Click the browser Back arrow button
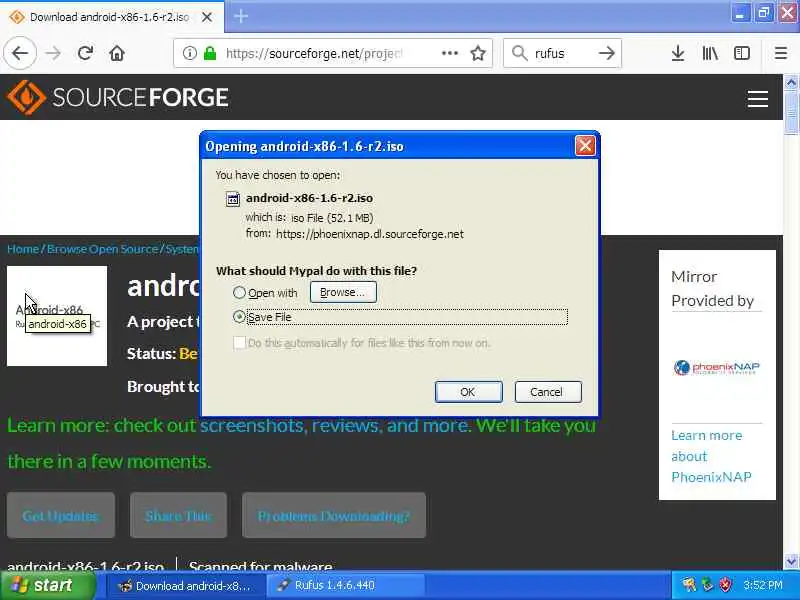This screenshot has width=800, height=600. pyautogui.click(x=20, y=53)
